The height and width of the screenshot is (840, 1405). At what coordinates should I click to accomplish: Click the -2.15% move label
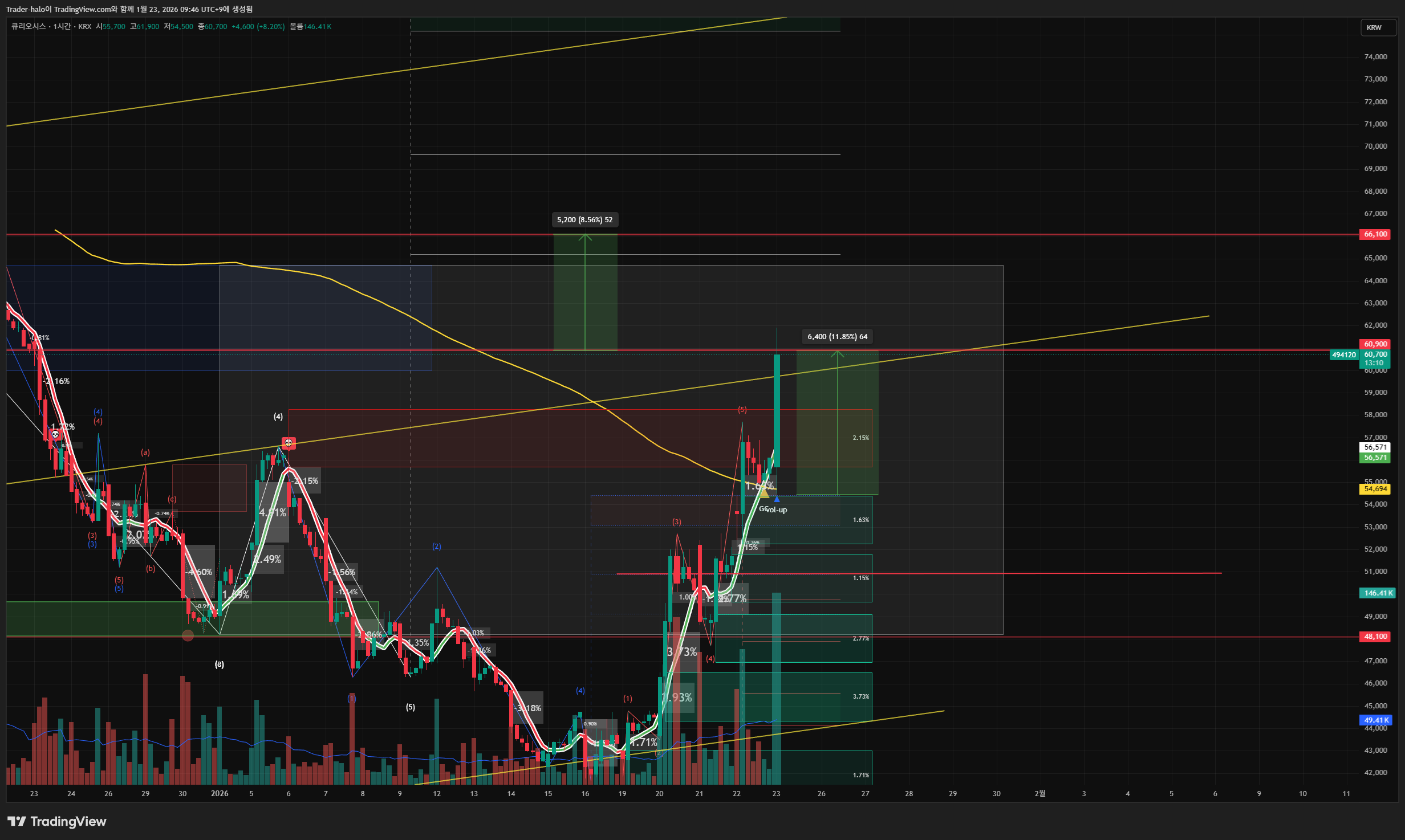click(306, 481)
